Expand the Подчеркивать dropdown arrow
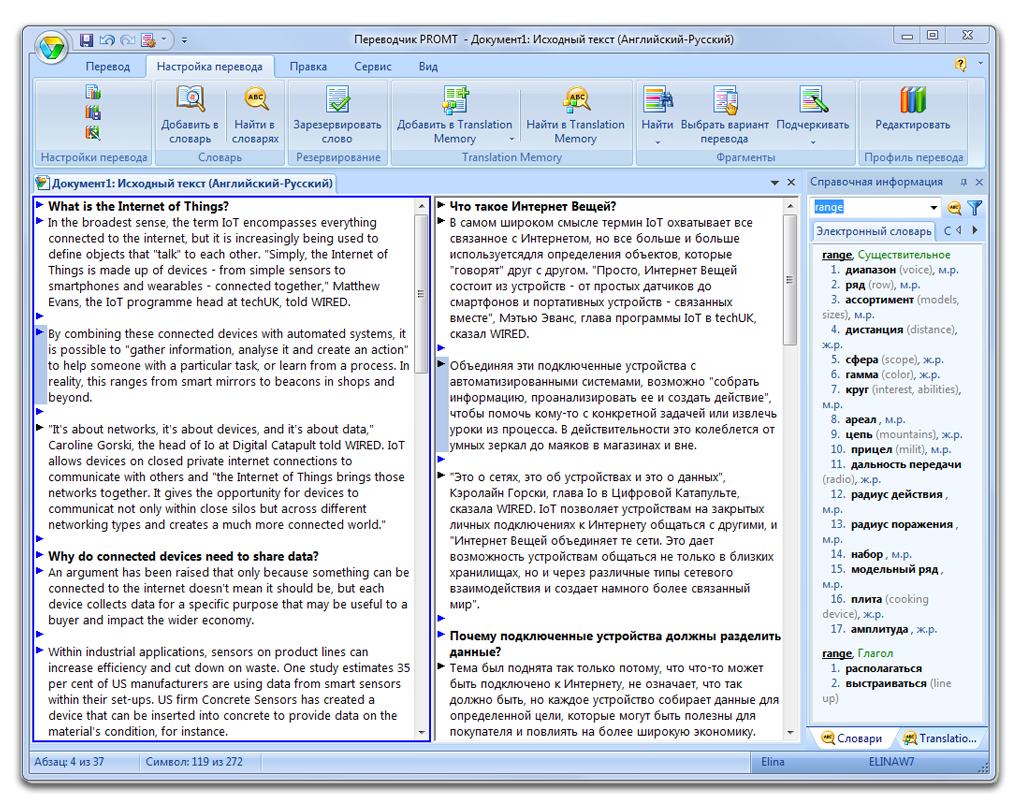Screen dimensions: 1013x794 tap(813, 142)
